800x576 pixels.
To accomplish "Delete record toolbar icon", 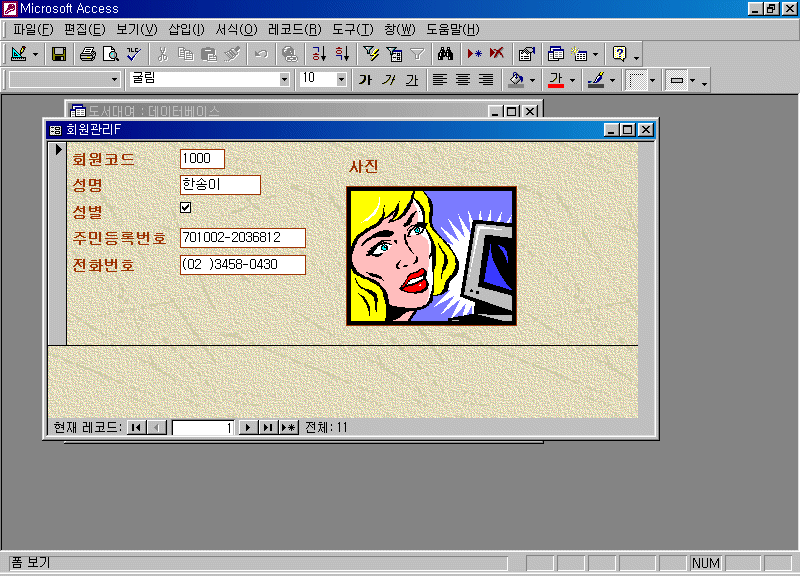I will coord(496,54).
